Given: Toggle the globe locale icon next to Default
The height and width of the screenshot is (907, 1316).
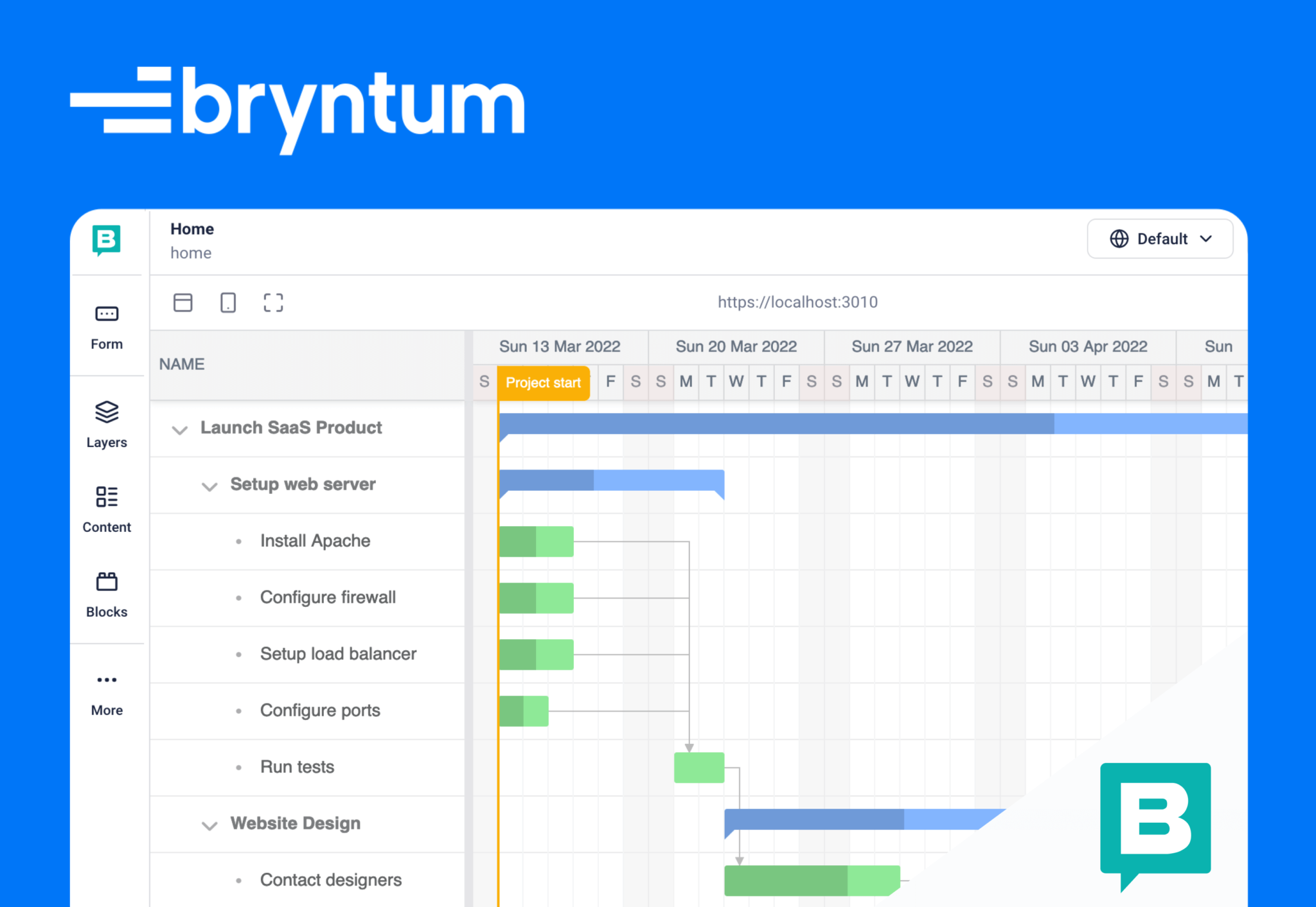Looking at the screenshot, I should click(x=1118, y=238).
